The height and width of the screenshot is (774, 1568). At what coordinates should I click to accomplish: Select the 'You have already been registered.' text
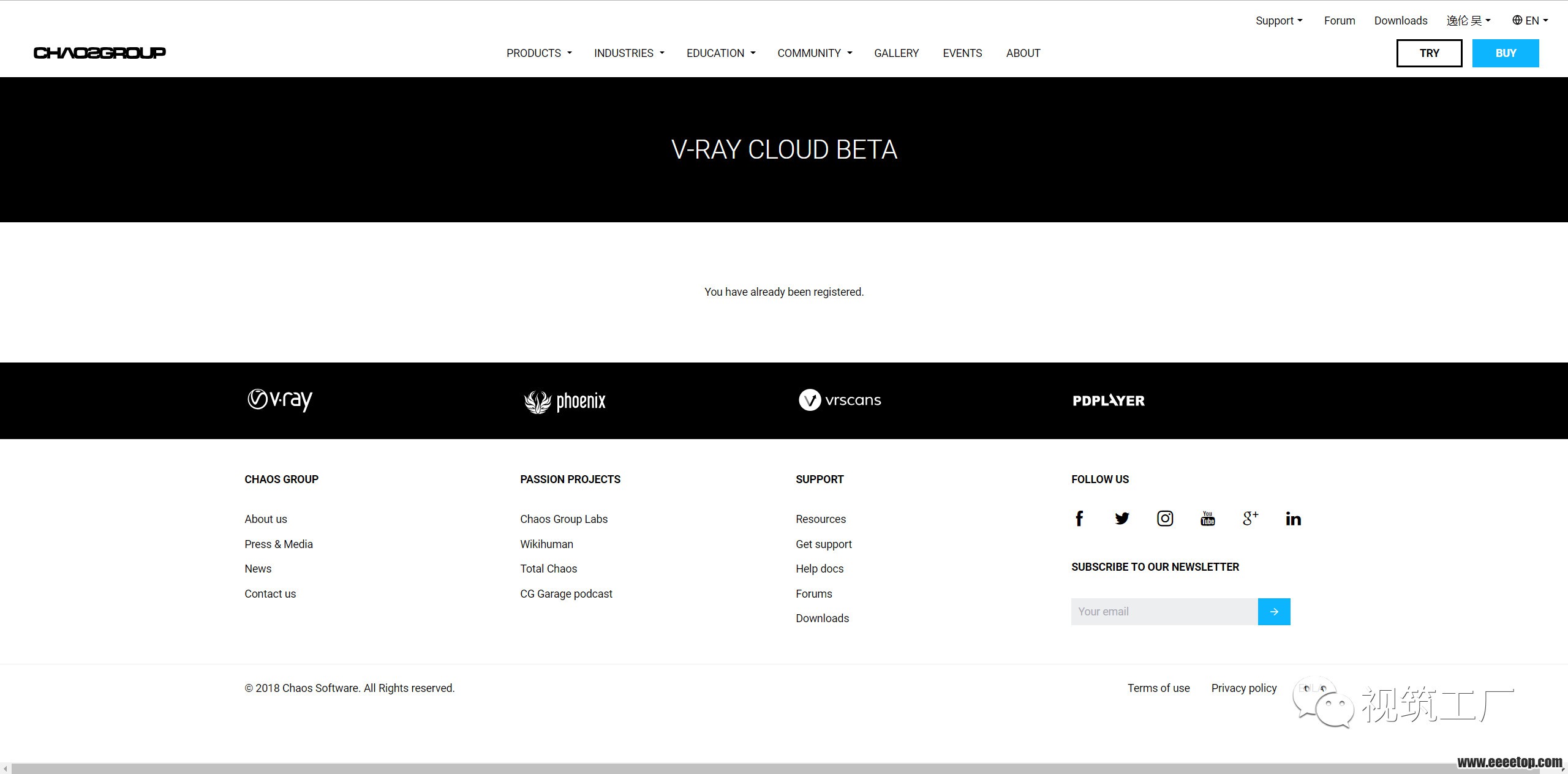click(x=784, y=292)
